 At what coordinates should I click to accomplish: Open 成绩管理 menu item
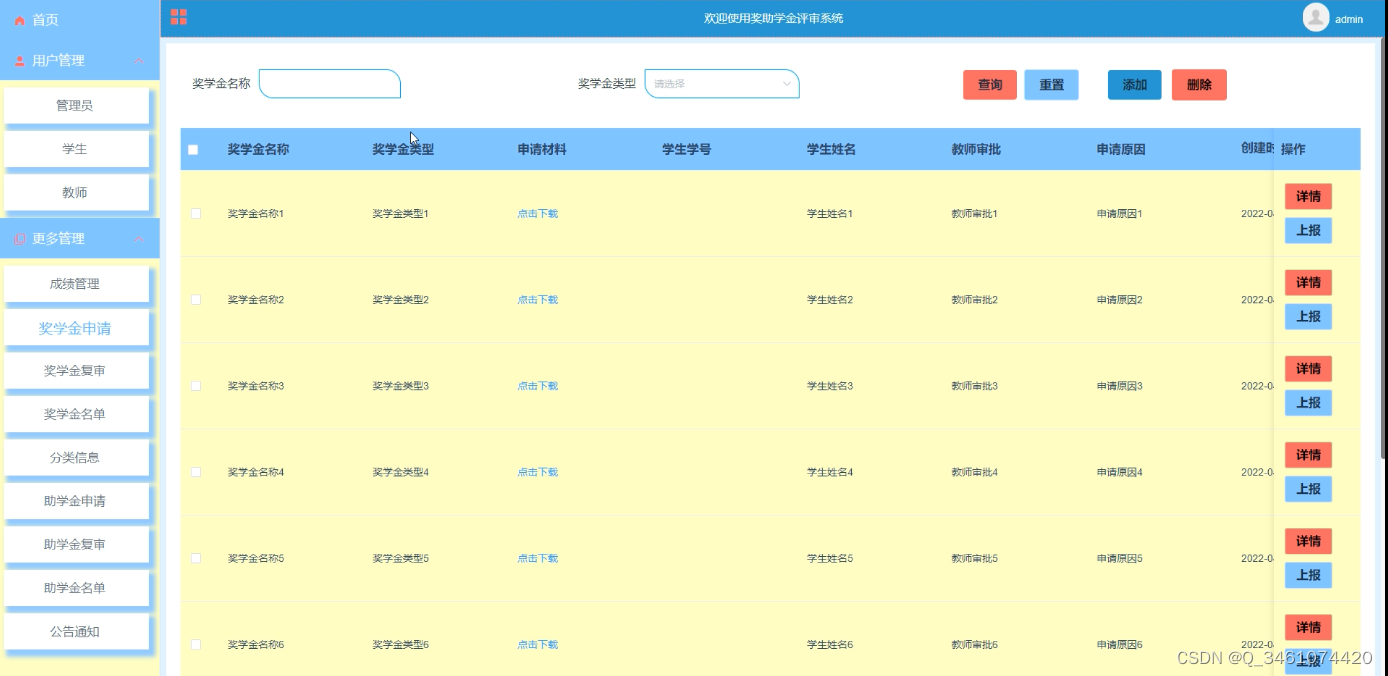75,284
